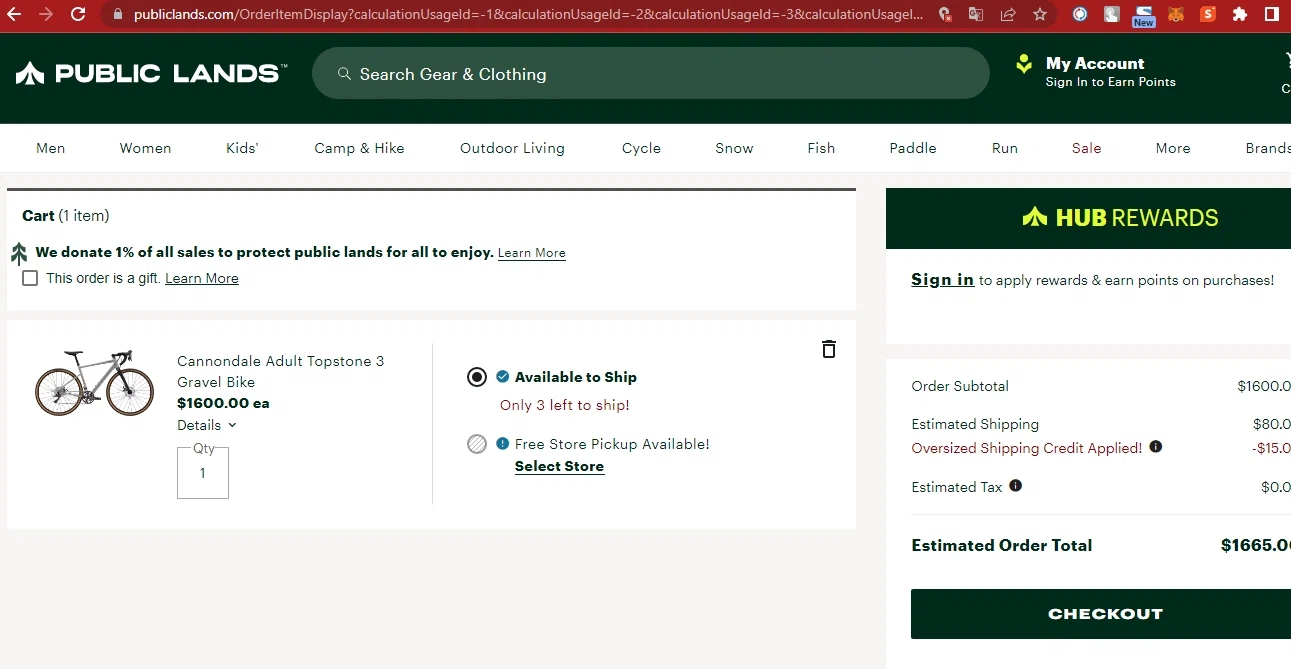Open the Cycle menu
This screenshot has width=1291, height=669.
pos(642,148)
